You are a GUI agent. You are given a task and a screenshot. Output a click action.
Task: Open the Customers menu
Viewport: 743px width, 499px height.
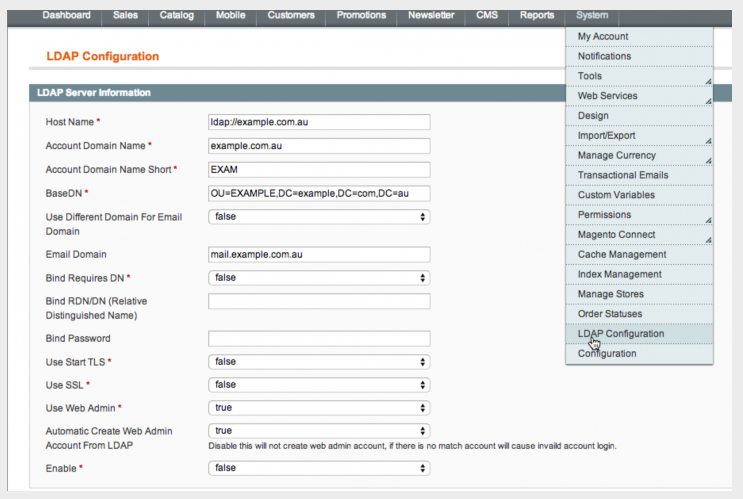(291, 15)
